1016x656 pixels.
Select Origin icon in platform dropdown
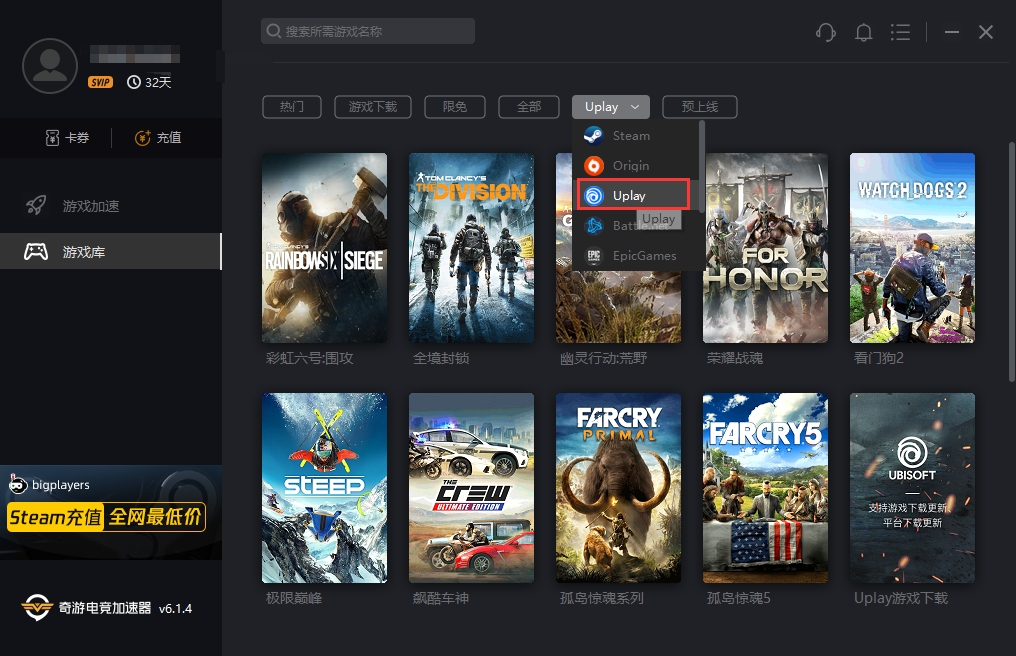tap(594, 165)
